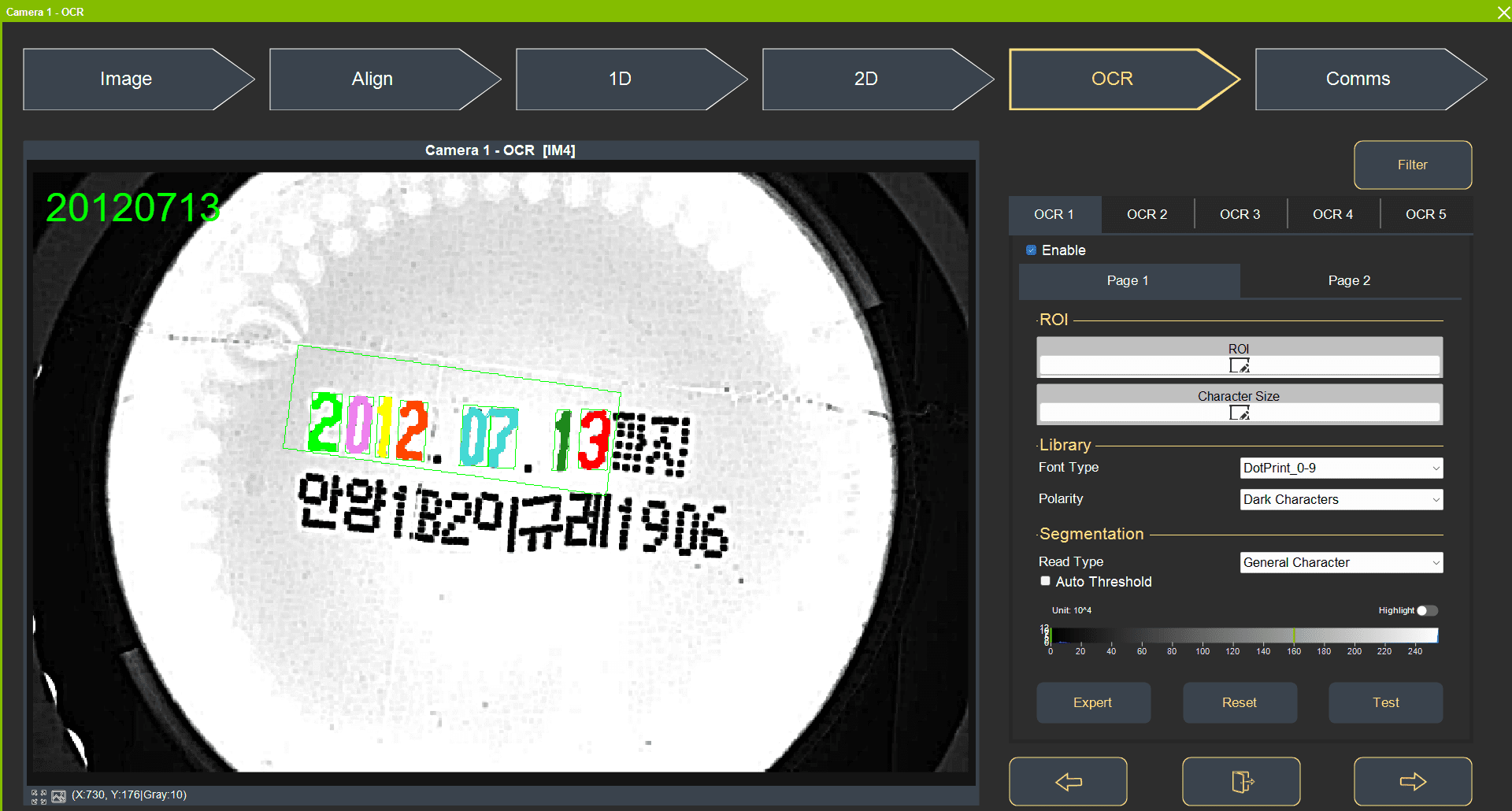Go back with the left arrow button
The image size is (1512, 811).
[1068, 781]
